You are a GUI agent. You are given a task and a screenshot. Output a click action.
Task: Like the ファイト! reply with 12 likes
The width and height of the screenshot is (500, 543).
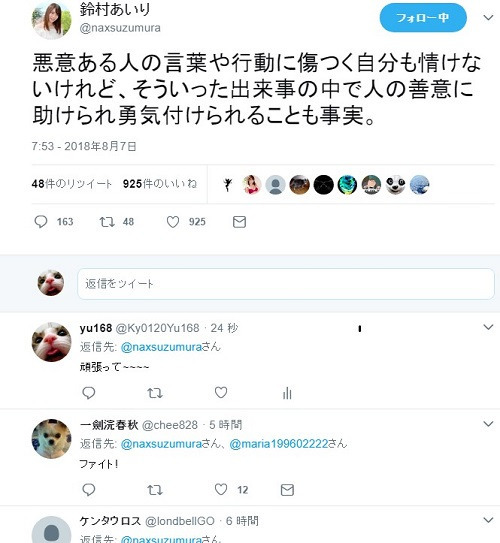(x=221, y=489)
